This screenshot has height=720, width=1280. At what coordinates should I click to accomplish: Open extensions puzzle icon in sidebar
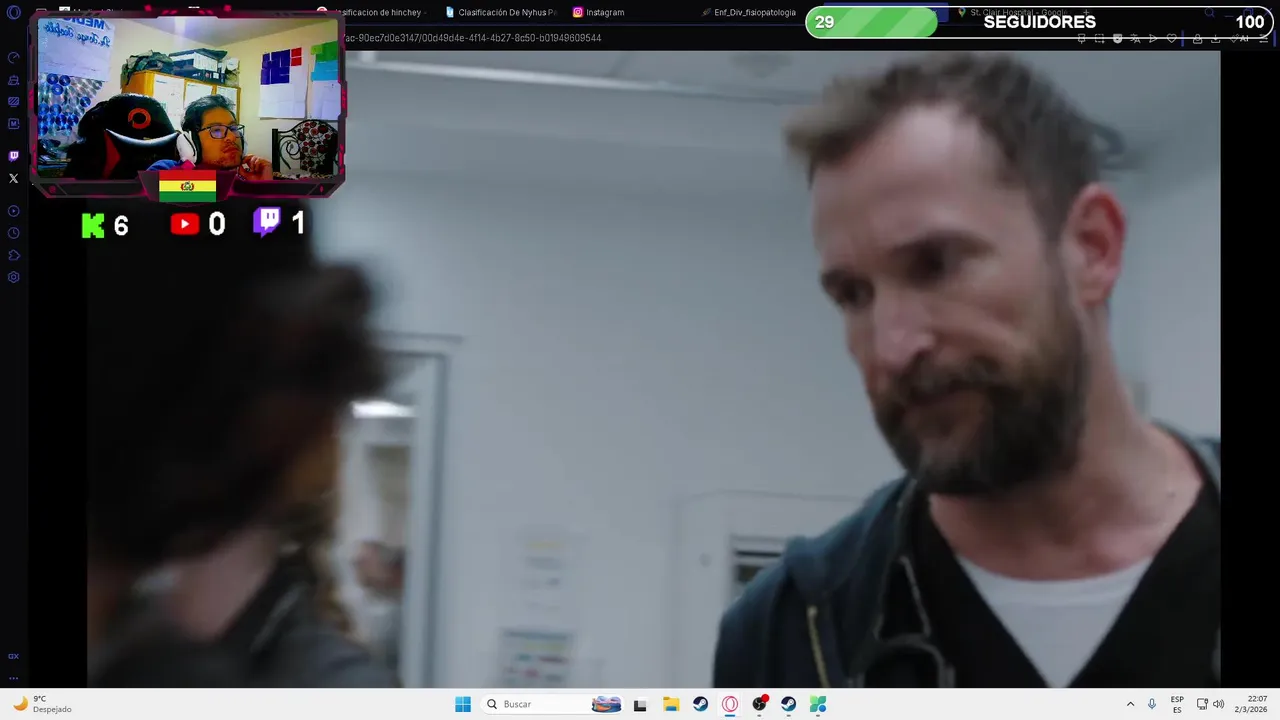[13, 255]
